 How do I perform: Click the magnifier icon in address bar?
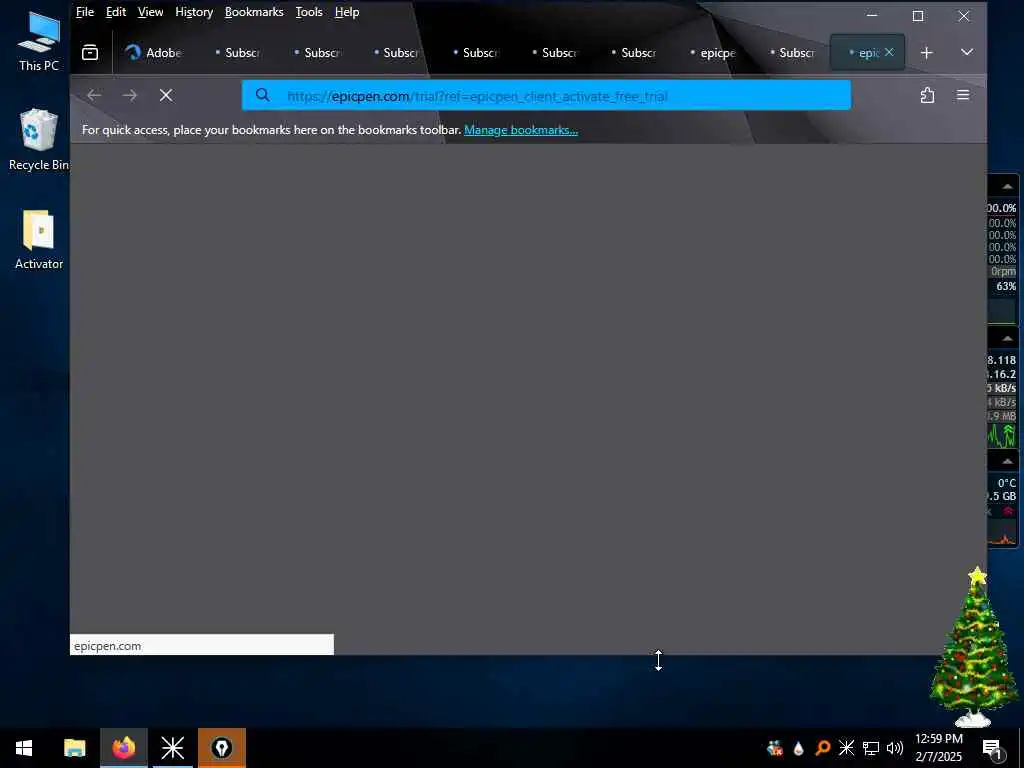coord(263,95)
